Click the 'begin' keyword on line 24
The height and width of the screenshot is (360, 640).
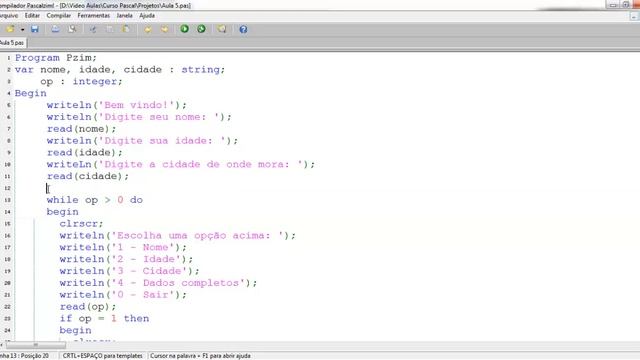pyautogui.click(x=76, y=330)
